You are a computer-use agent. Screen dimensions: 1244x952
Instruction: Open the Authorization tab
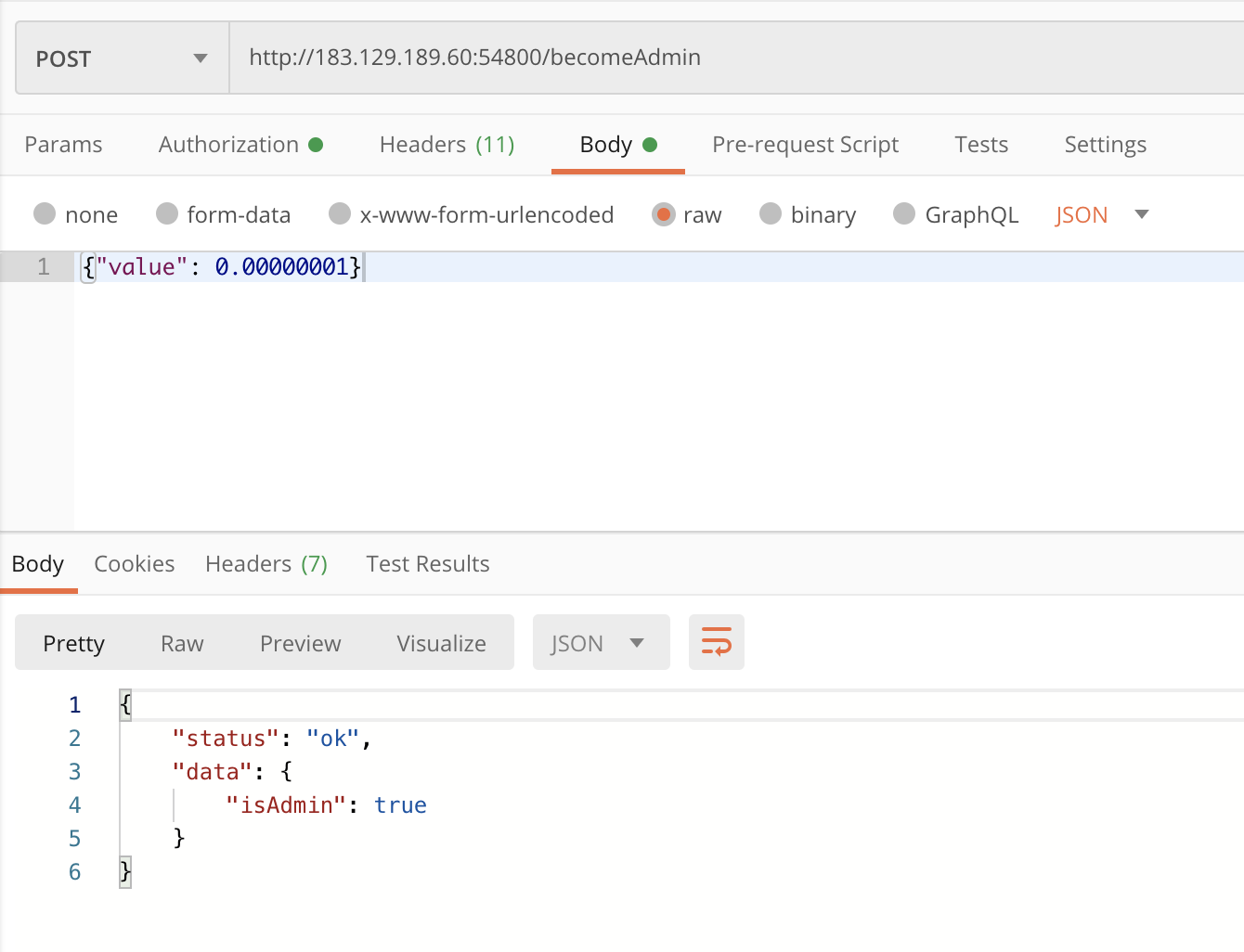pos(240,145)
